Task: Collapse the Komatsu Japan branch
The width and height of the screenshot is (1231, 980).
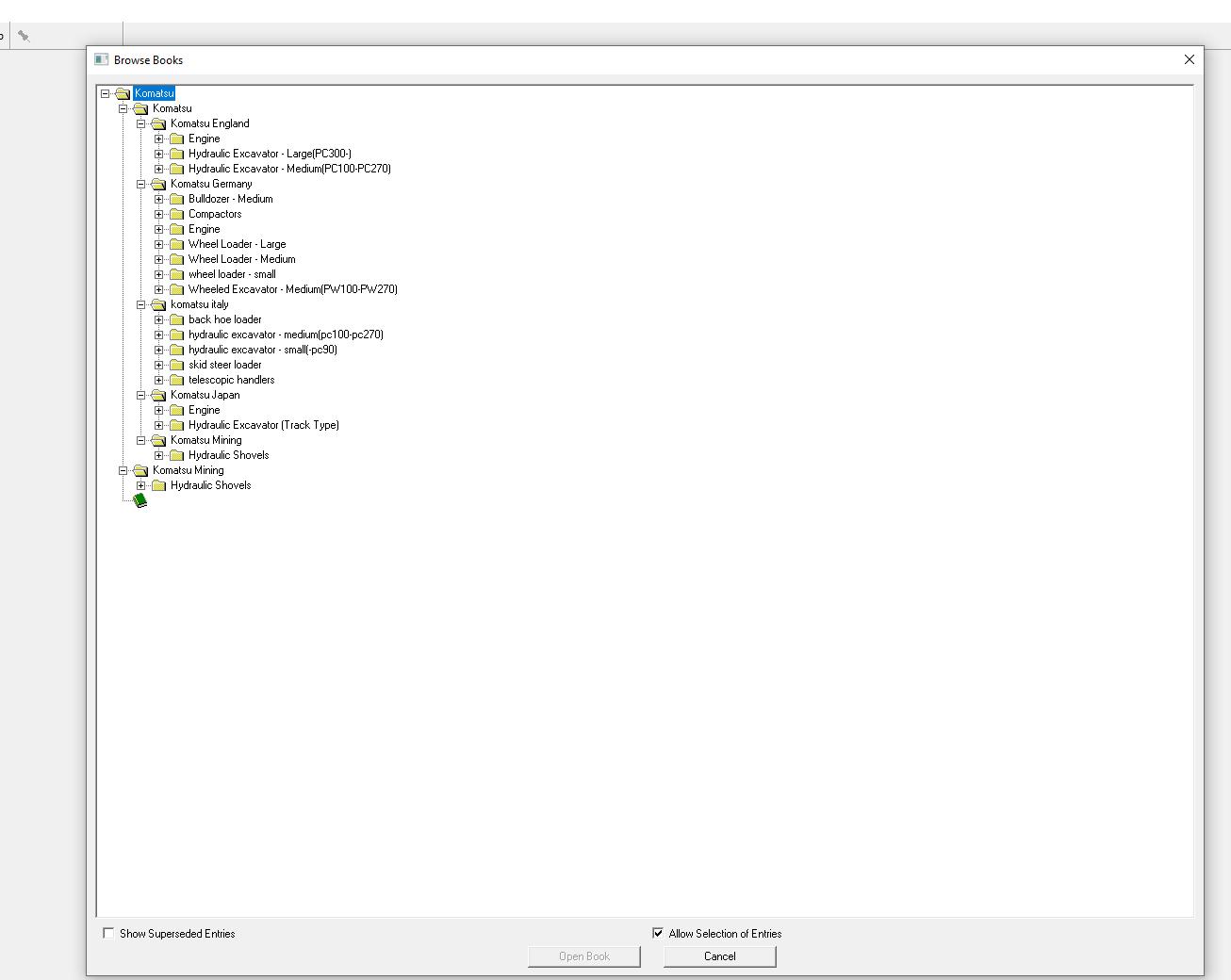Action: (x=141, y=395)
